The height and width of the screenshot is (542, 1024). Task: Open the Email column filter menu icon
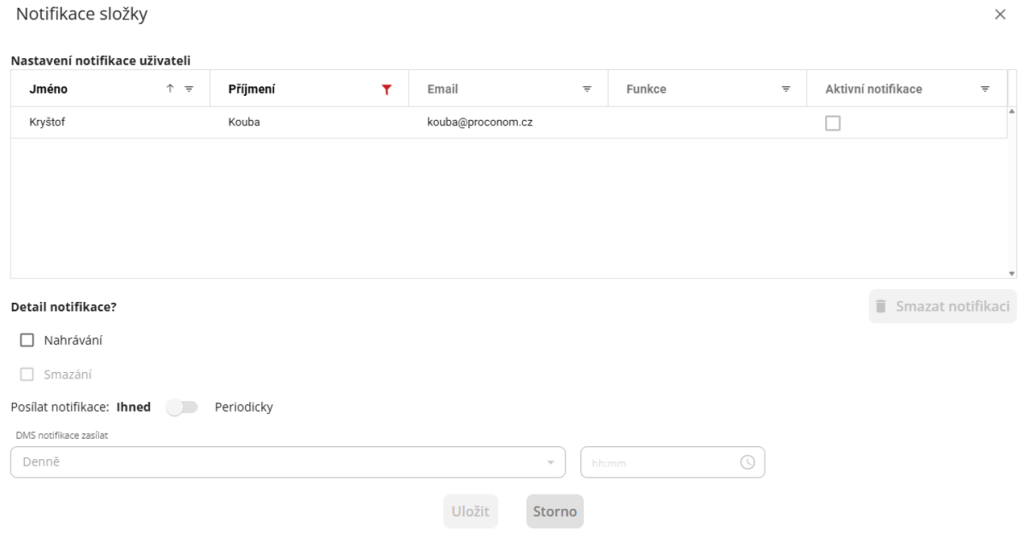click(587, 89)
